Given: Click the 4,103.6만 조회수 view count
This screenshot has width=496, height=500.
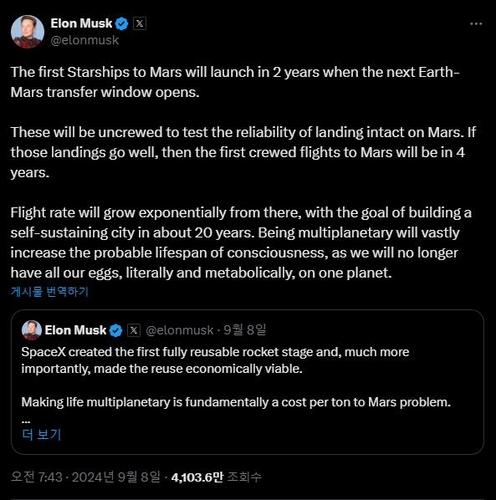Looking at the screenshot, I should point(216,477).
